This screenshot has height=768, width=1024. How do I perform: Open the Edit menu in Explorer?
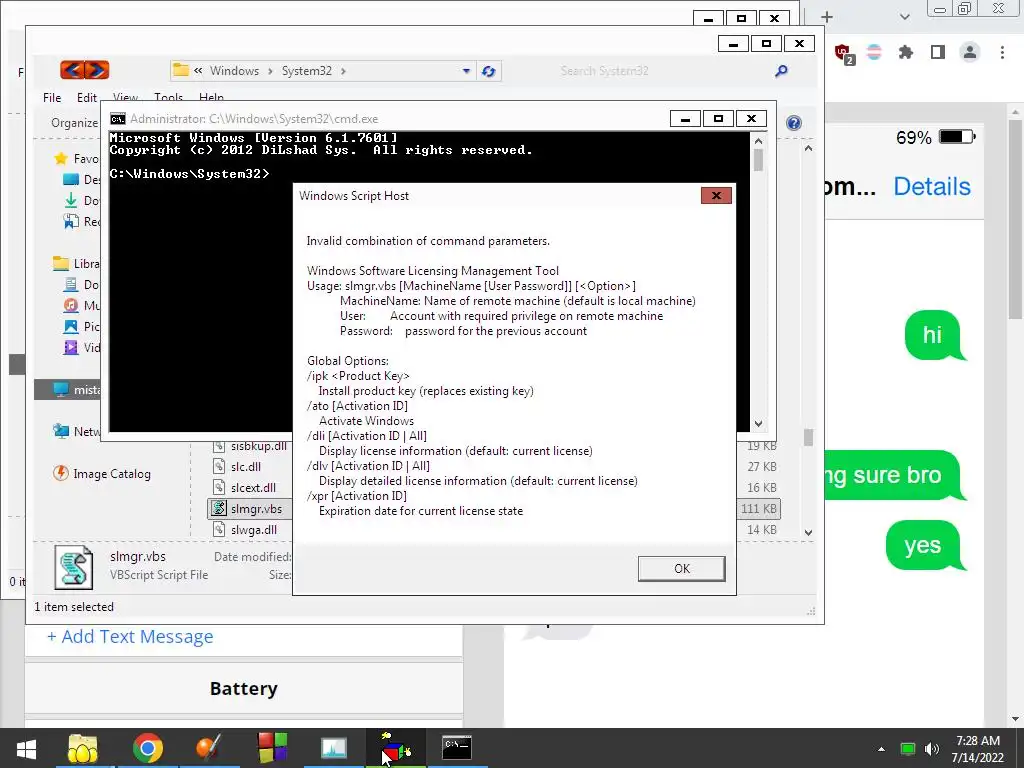[86, 97]
